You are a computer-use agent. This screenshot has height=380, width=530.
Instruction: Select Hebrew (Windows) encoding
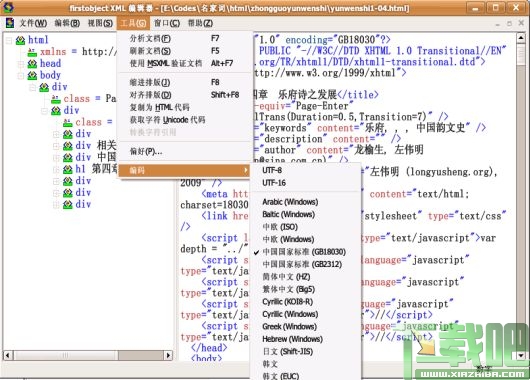pos(306,339)
